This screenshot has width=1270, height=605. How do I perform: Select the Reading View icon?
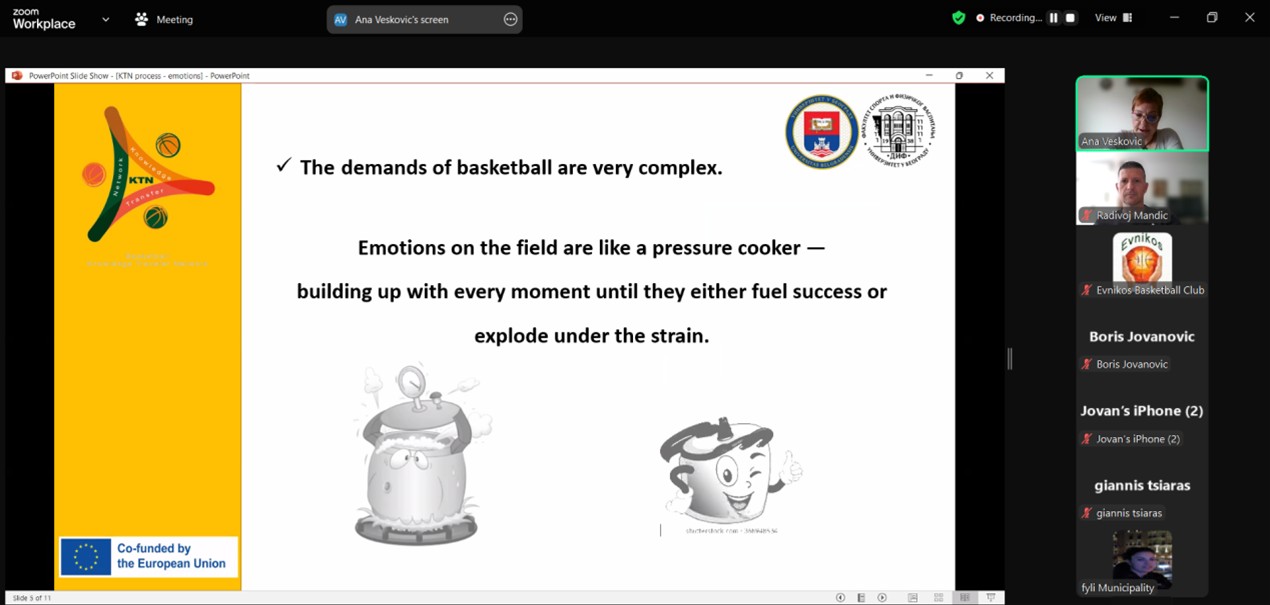(x=964, y=598)
